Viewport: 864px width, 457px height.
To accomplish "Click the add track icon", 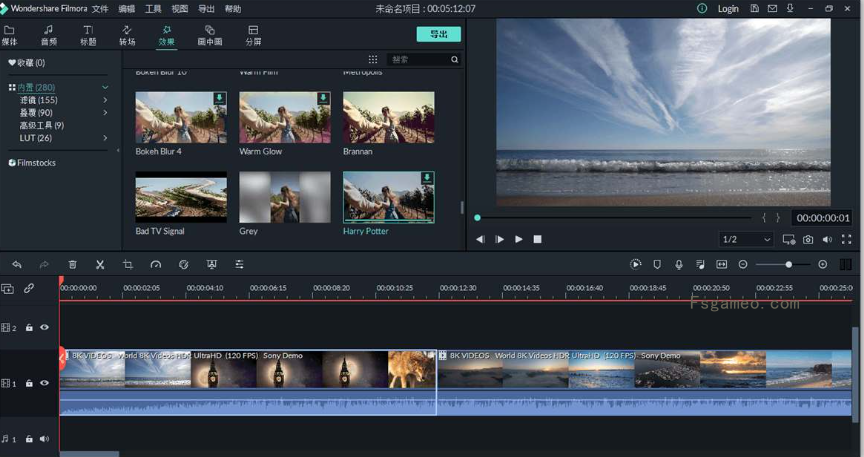I will (x=7, y=288).
